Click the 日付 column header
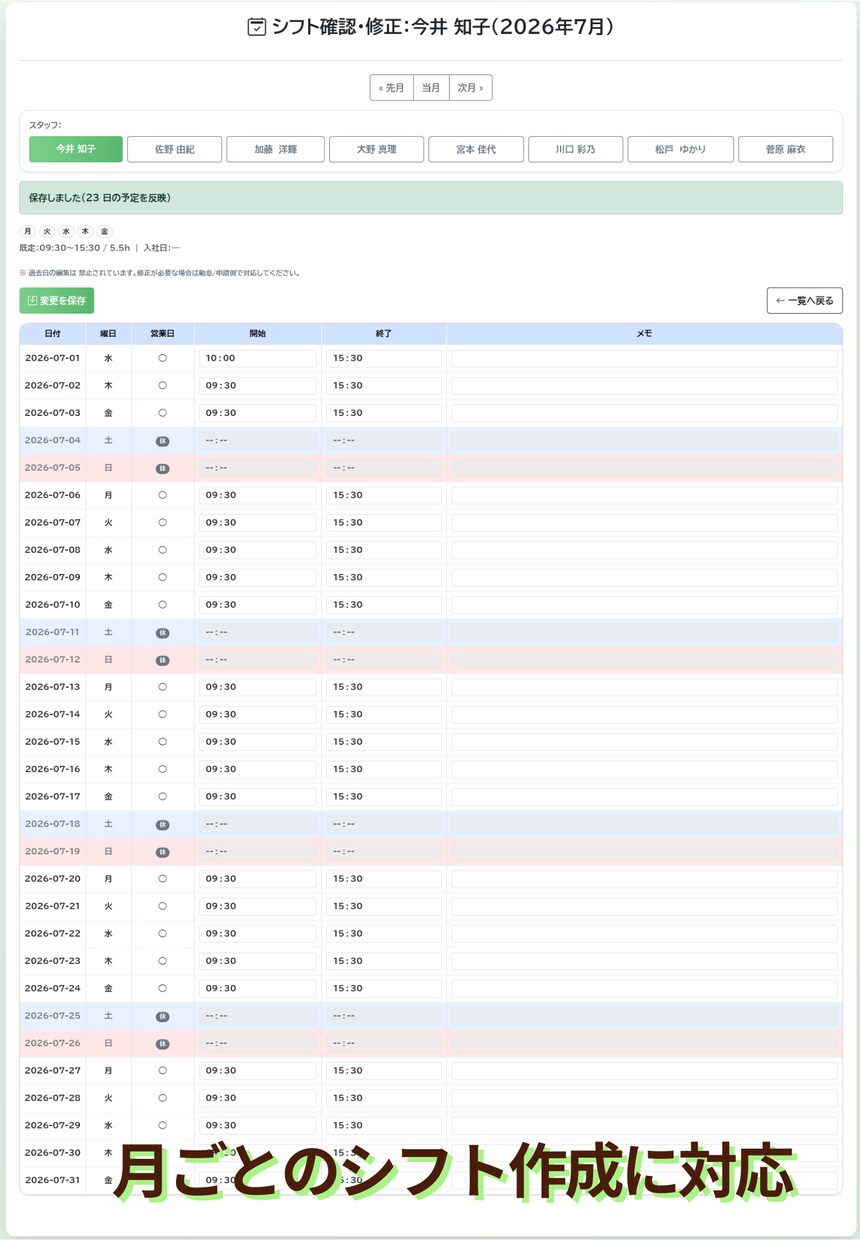 [x=52, y=333]
